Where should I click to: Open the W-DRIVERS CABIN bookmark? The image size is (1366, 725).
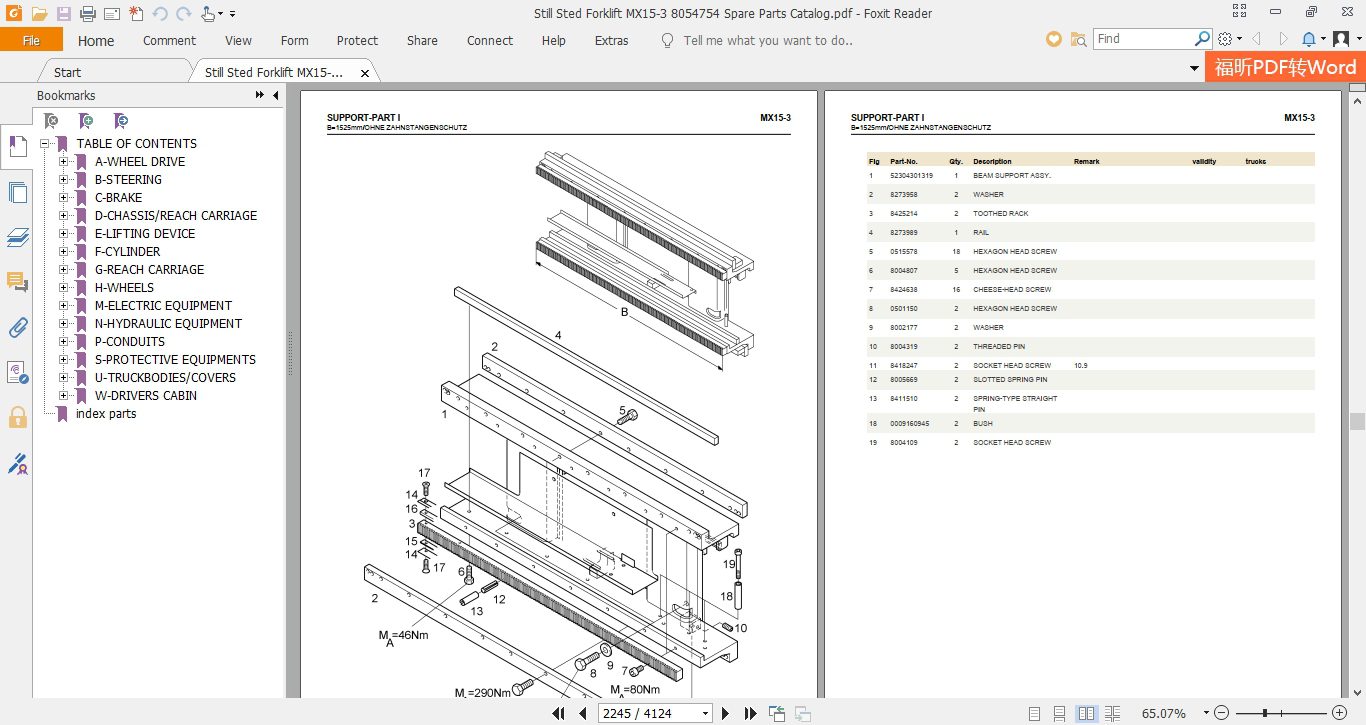(146, 396)
